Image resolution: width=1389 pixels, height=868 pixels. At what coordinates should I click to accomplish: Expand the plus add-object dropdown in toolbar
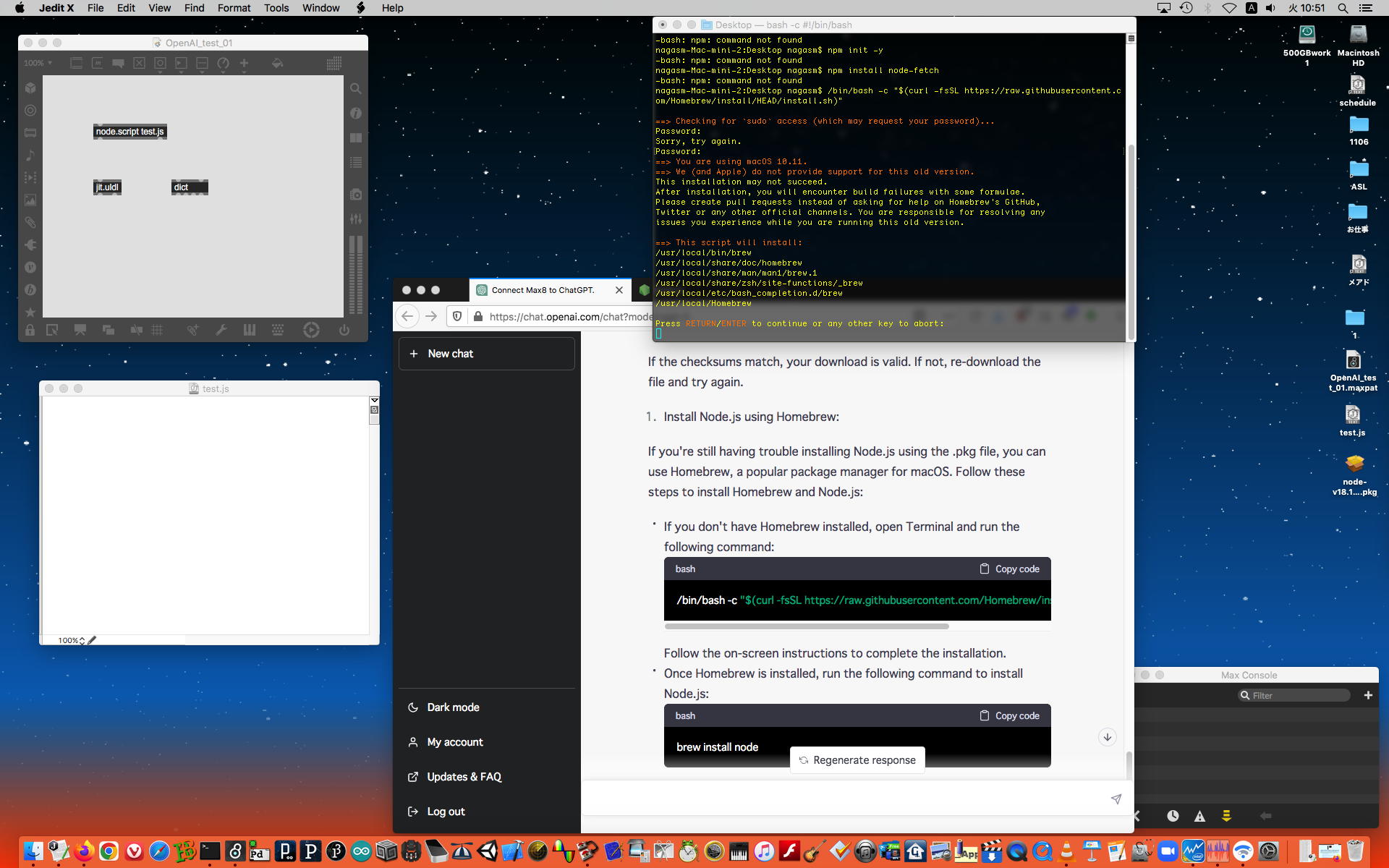245,64
